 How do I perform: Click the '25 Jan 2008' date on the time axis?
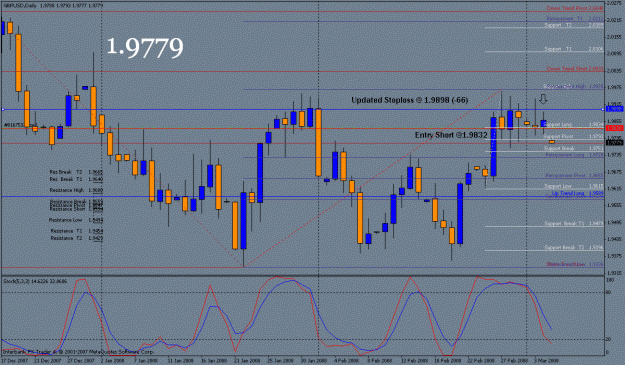(x=280, y=361)
